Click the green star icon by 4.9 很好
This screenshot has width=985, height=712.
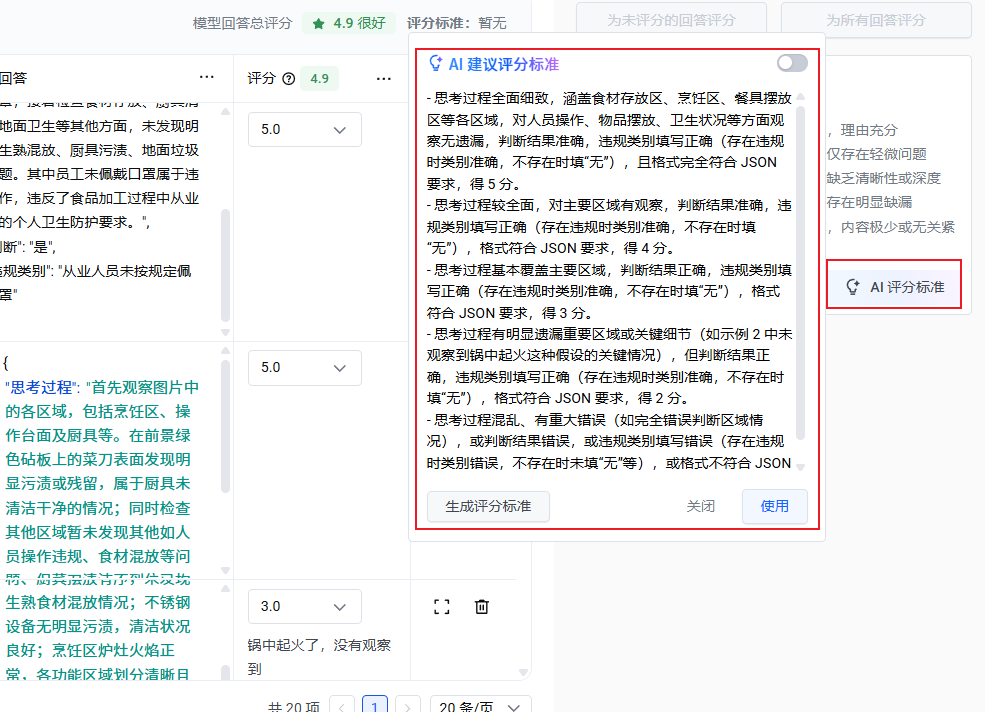coord(319,24)
